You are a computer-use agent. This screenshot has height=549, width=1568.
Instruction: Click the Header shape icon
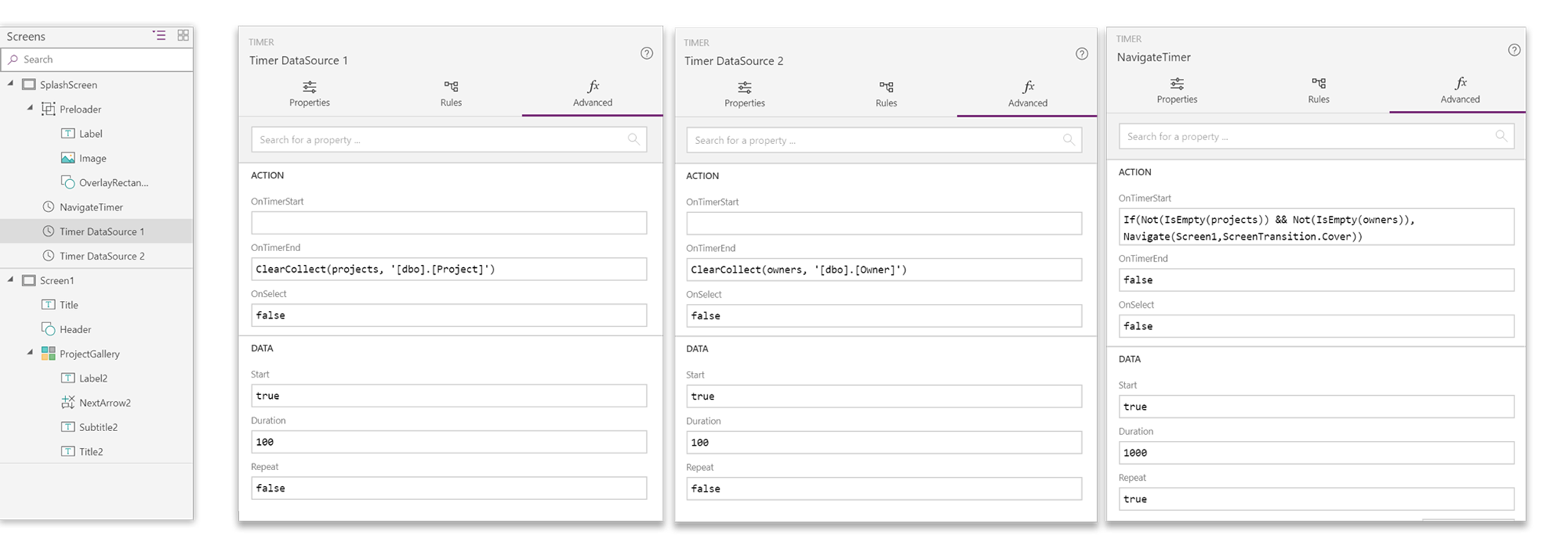pyautogui.click(x=48, y=329)
